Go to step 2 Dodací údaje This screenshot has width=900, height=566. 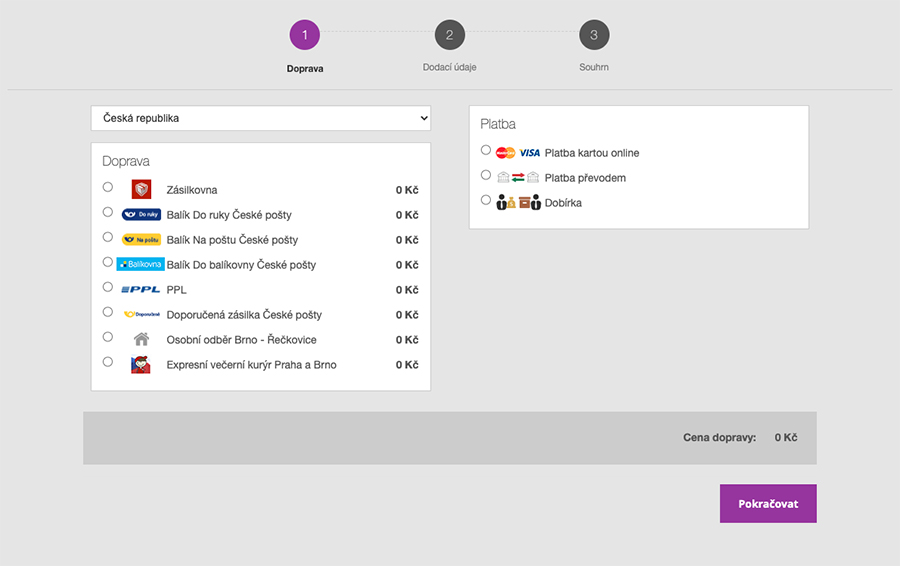coord(450,36)
